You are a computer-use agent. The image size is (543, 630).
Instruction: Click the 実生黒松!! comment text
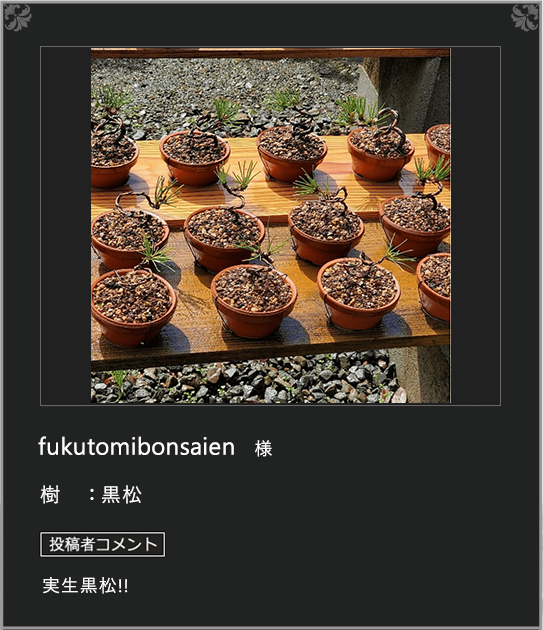point(85,585)
